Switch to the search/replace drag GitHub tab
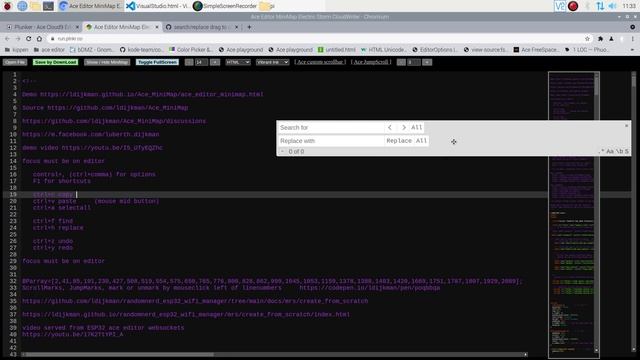This screenshot has width=640, height=360. (202, 27)
